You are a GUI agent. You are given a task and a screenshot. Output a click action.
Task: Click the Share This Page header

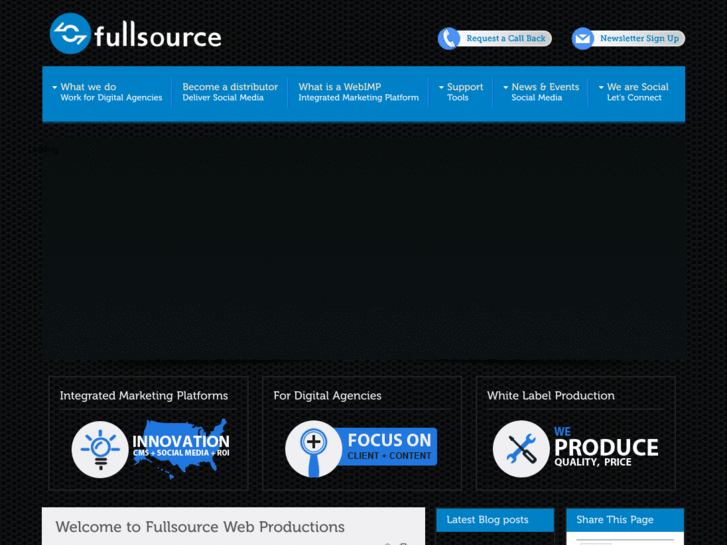click(x=625, y=520)
